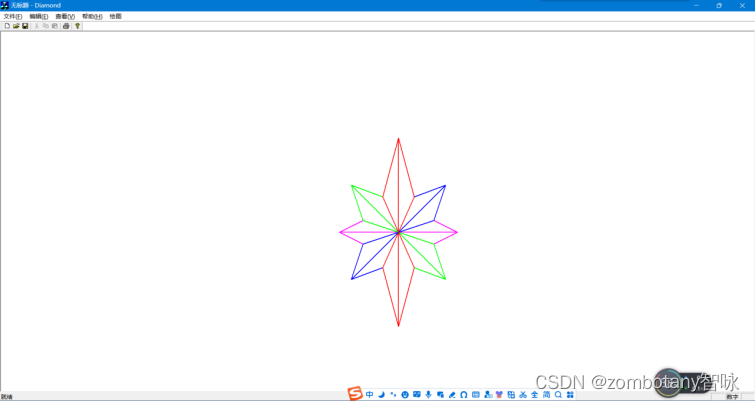755x402 pixels.
Task: Click the Sogou soft keyboard icon
Action: pos(476,395)
